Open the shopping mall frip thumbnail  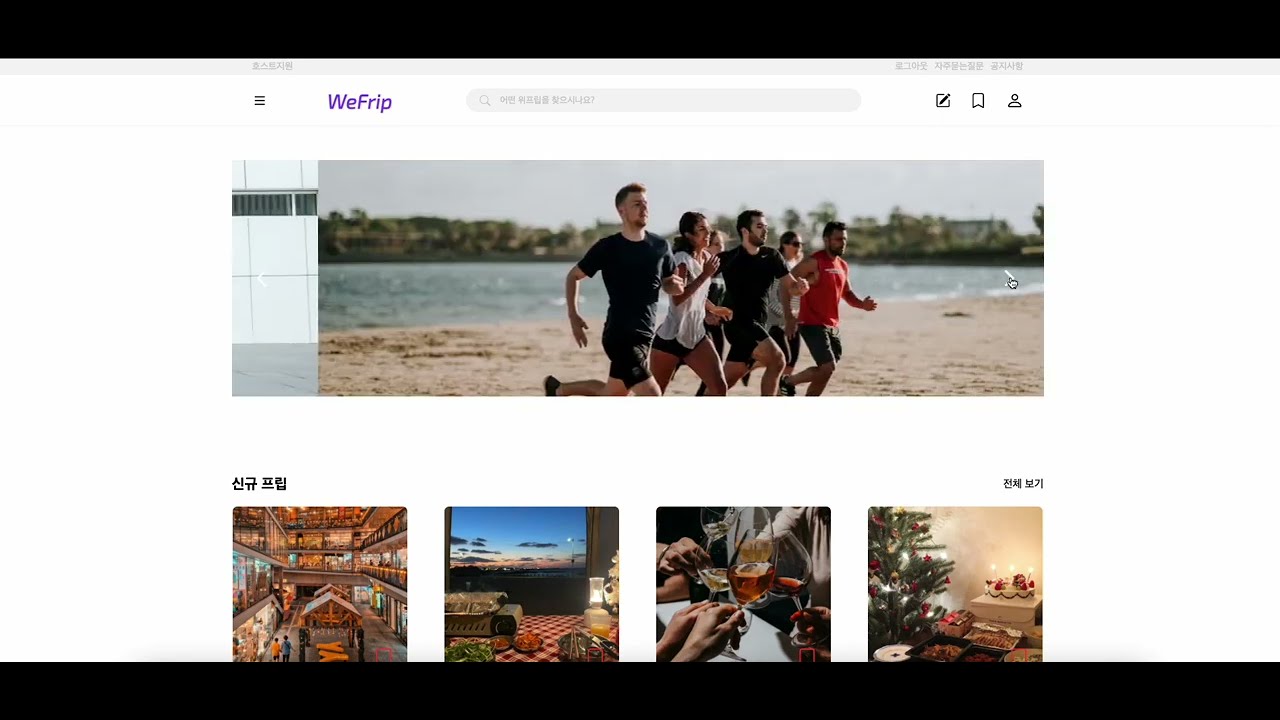click(x=320, y=580)
